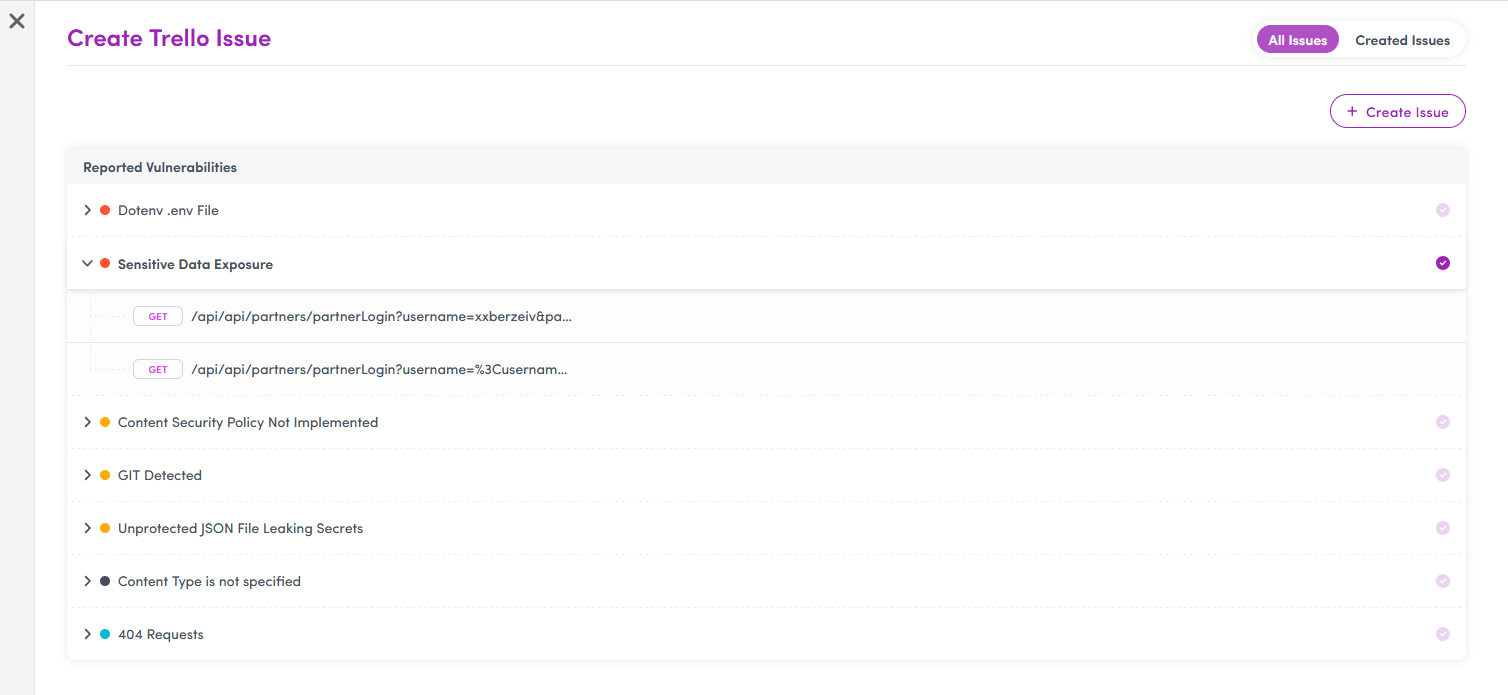Select the Dotenv .env File checkmark
This screenshot has height=695, width=1508.
[x=1442, y=210]
